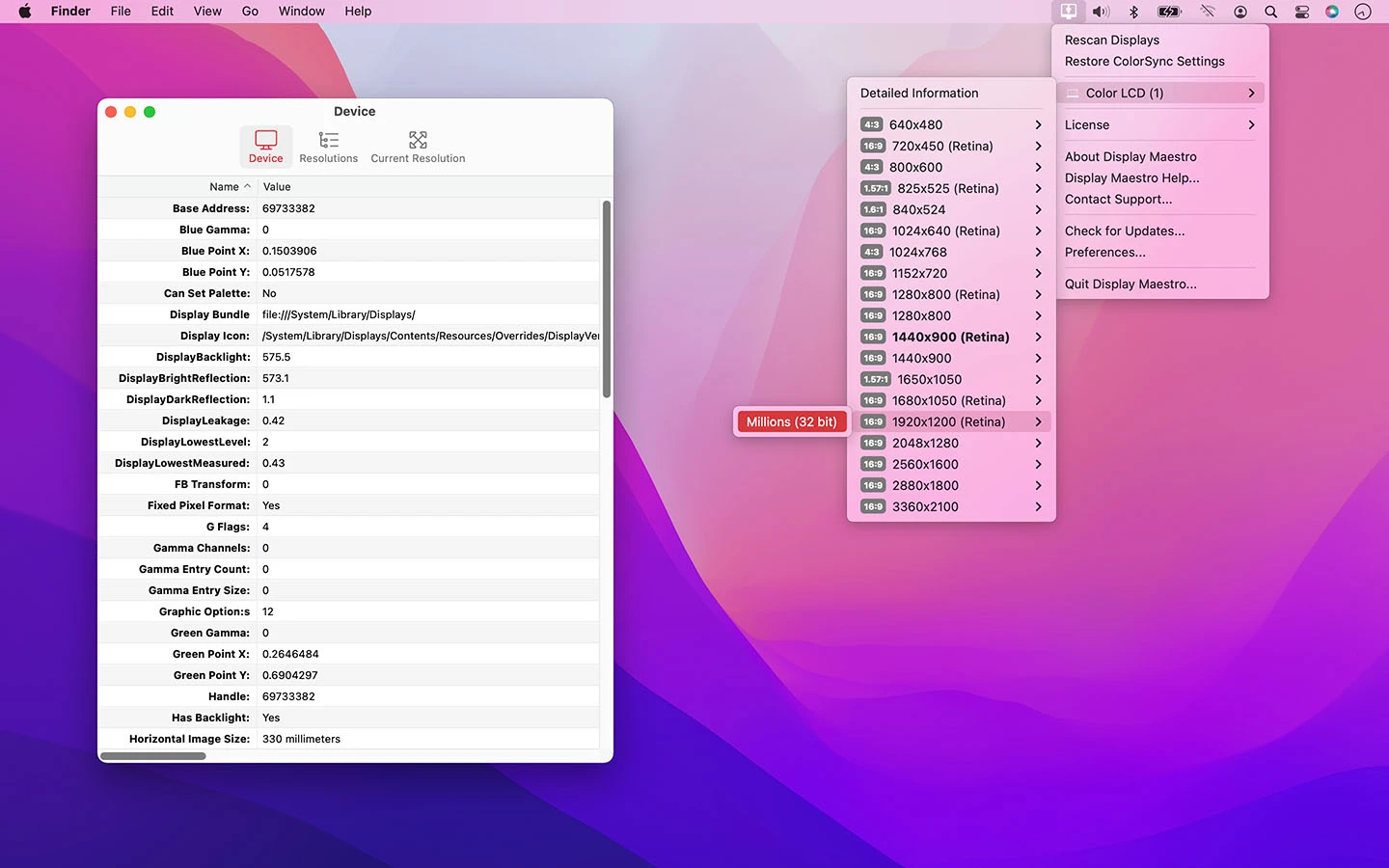Click Contact Support...
The width and height of the screenshot is (1389, 868).
pyautogui.click(x=1119, y=200)
